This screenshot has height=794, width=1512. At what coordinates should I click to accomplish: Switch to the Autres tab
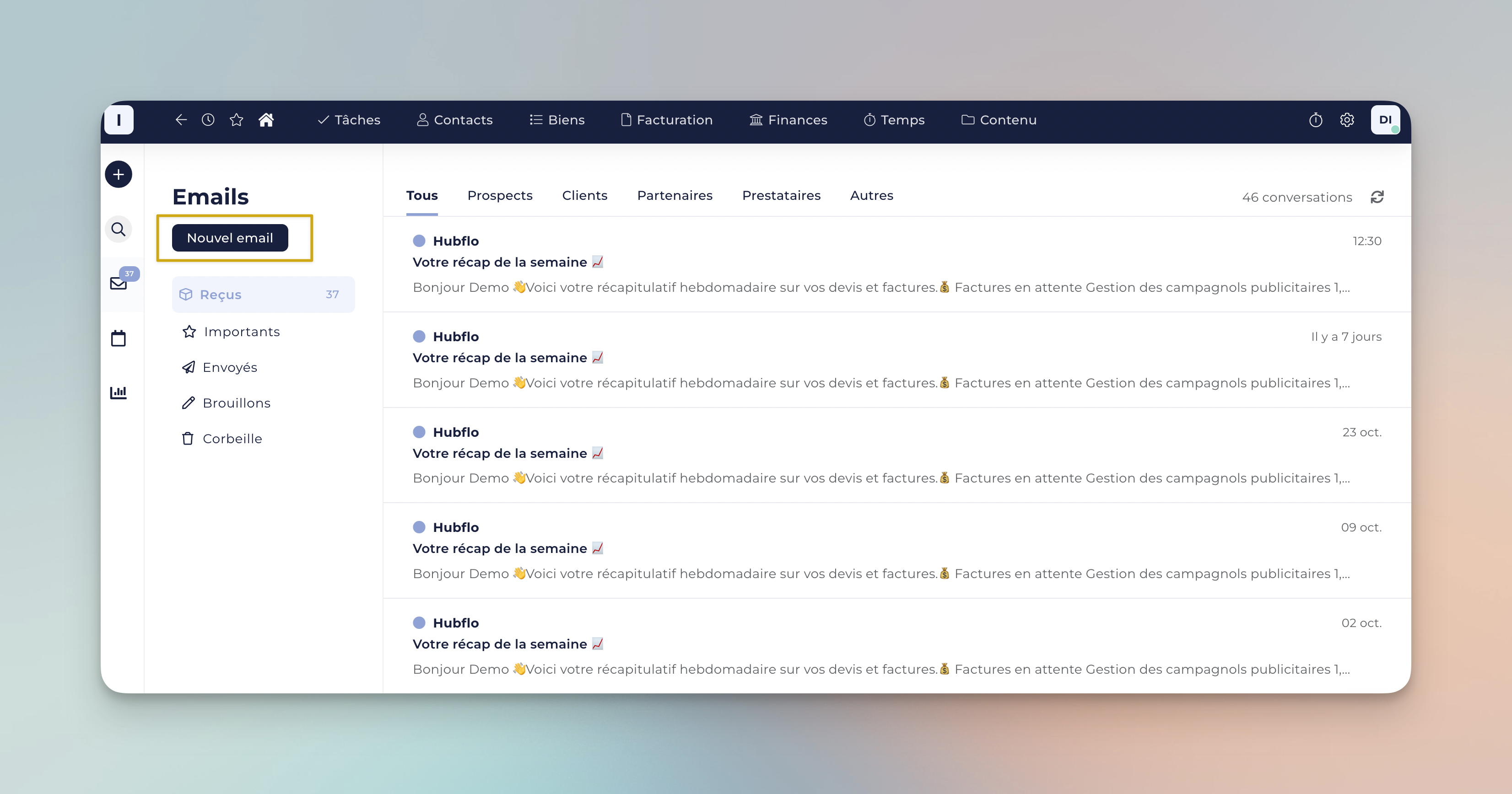click(872, 195)
